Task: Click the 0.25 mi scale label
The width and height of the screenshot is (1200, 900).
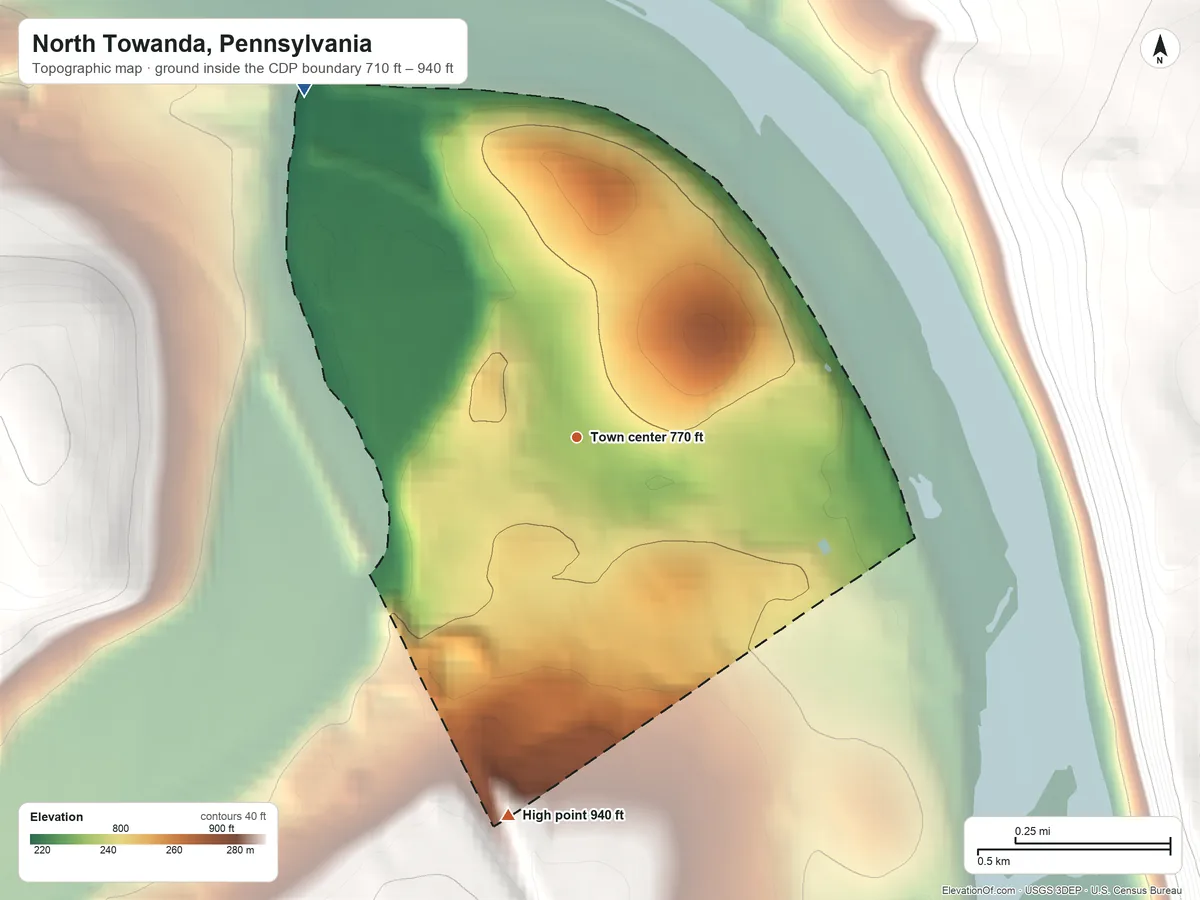Action: (x=1032, y=831)
